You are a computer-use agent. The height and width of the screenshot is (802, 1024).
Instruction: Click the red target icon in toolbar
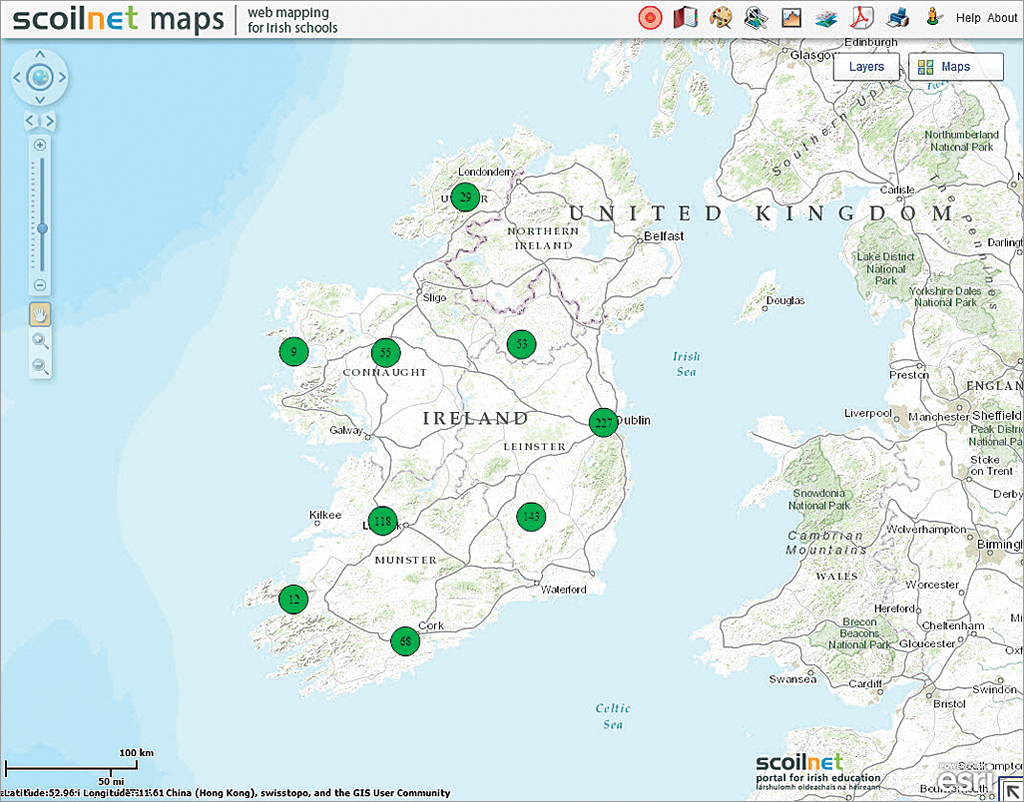pyautogui.click(x=650, y=18)
